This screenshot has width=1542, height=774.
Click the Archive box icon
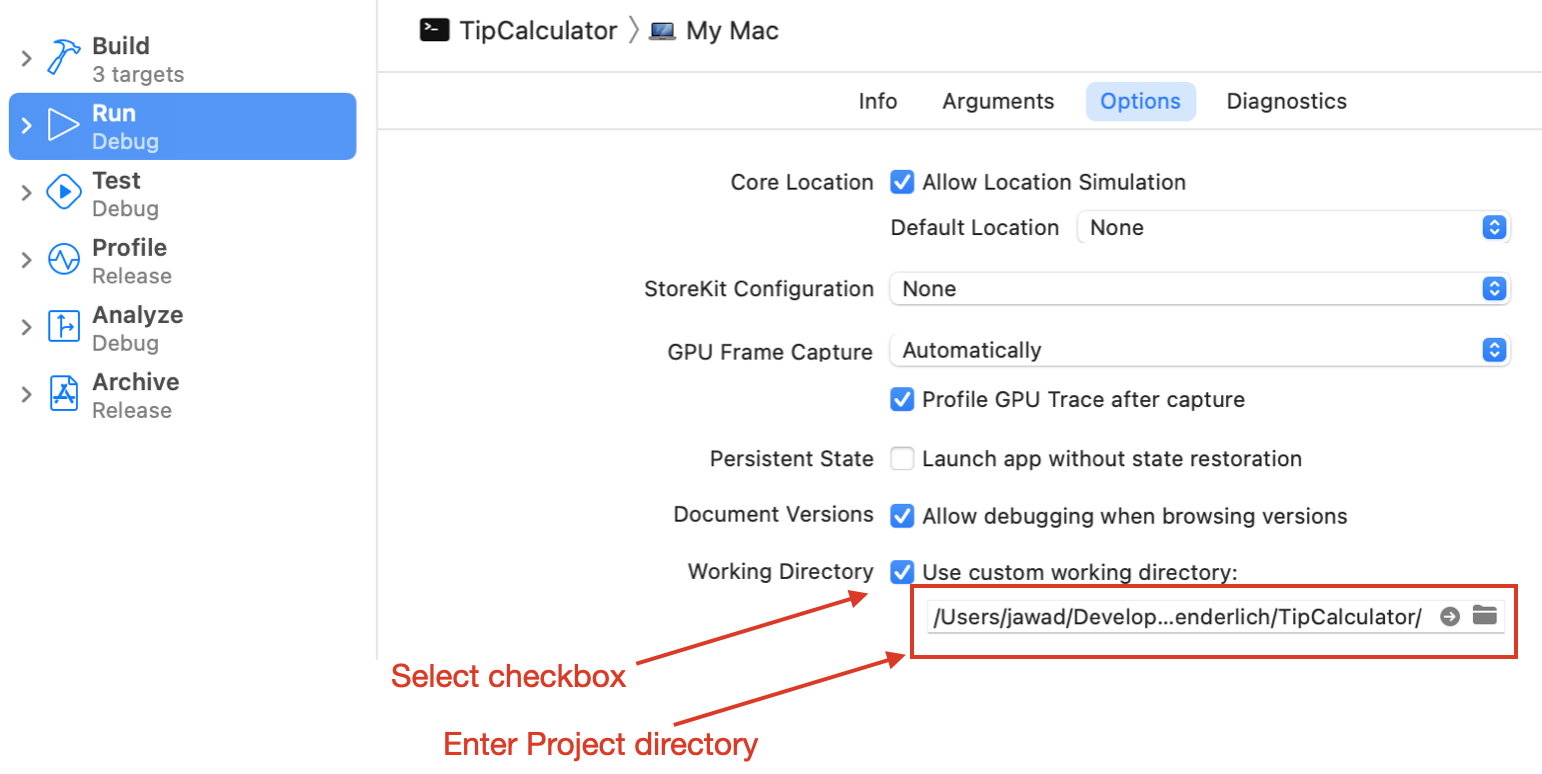tap(63, 393)
